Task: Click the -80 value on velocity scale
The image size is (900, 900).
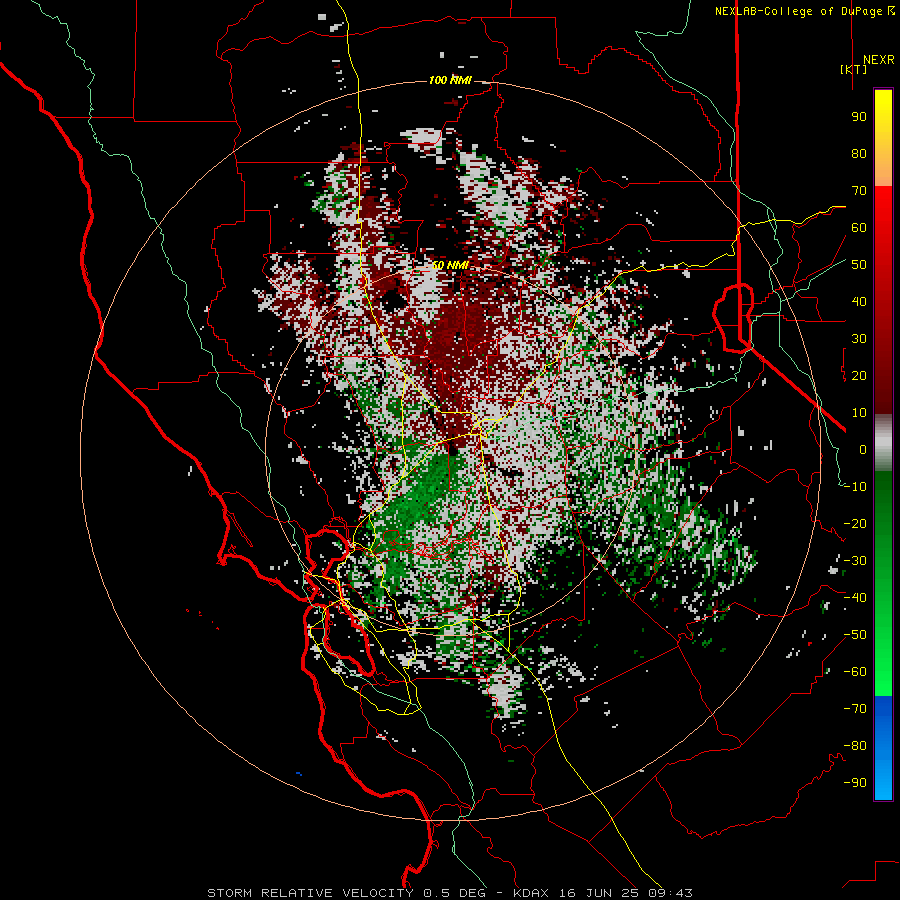Action: coord(855,746)
